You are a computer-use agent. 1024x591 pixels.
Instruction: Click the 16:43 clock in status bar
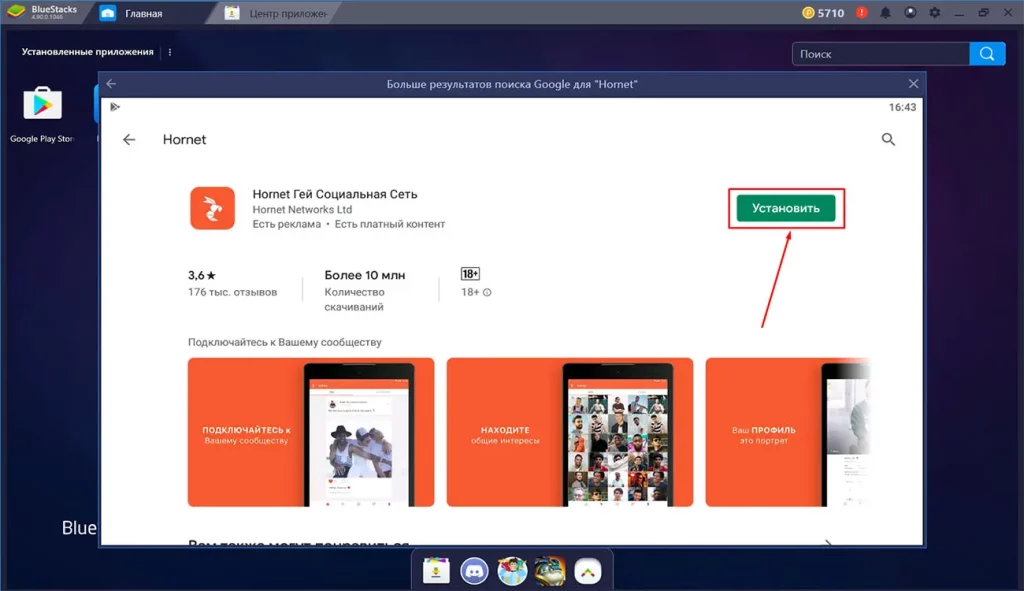pos(902,107)
